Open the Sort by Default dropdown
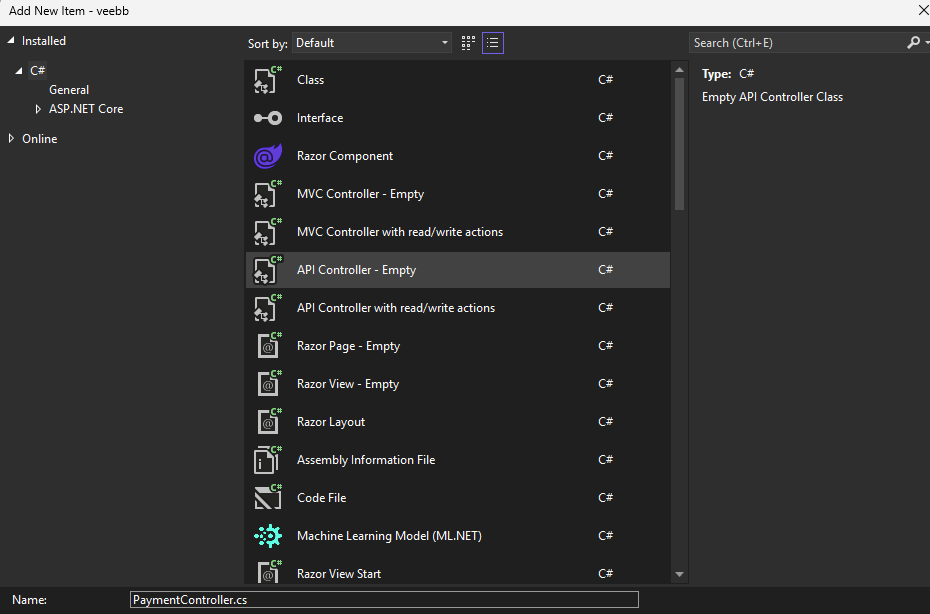930x614 pixels. pyautogui.click(x=372, y=43)
